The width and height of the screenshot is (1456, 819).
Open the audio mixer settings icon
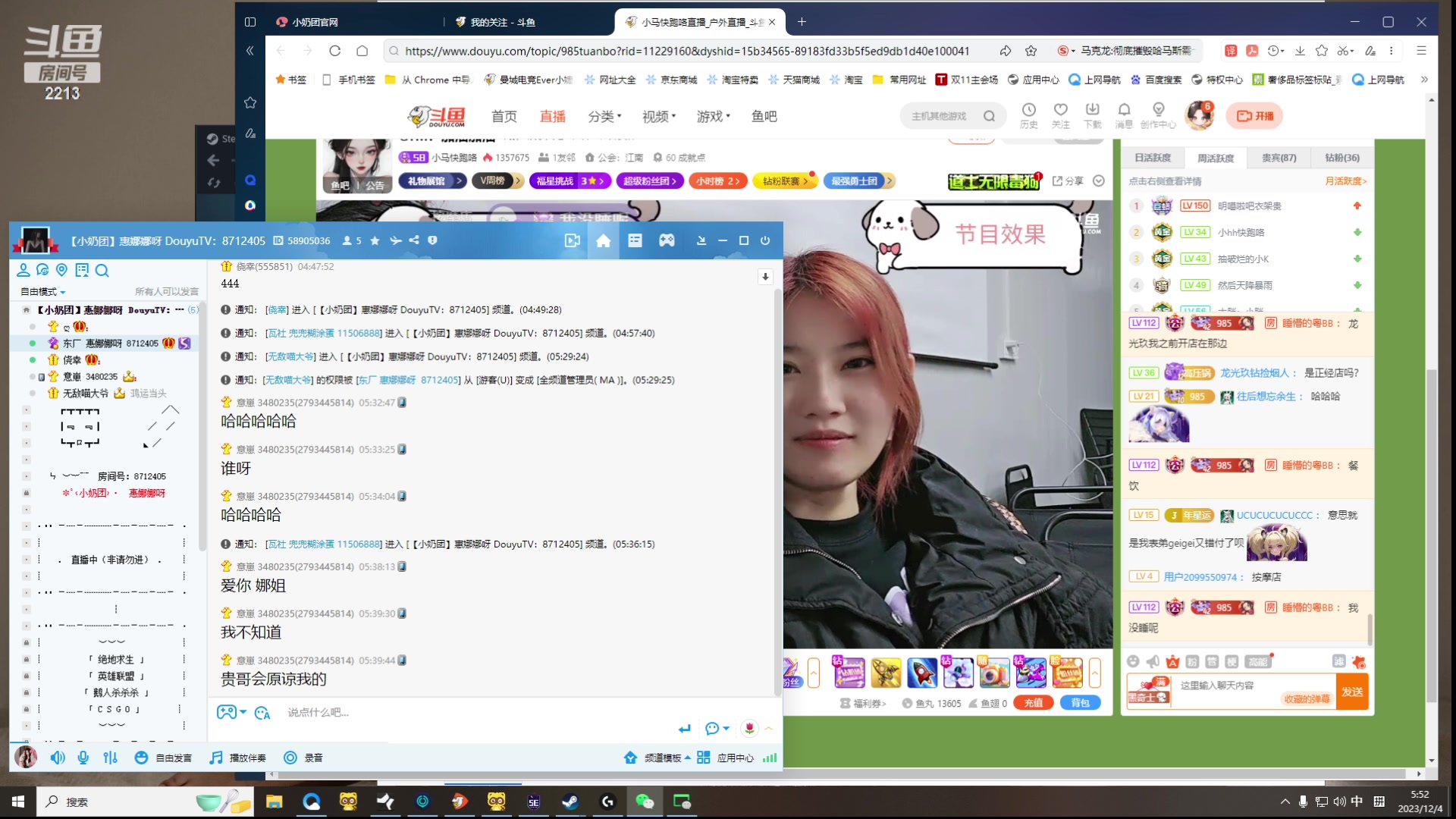coord(111,758)
